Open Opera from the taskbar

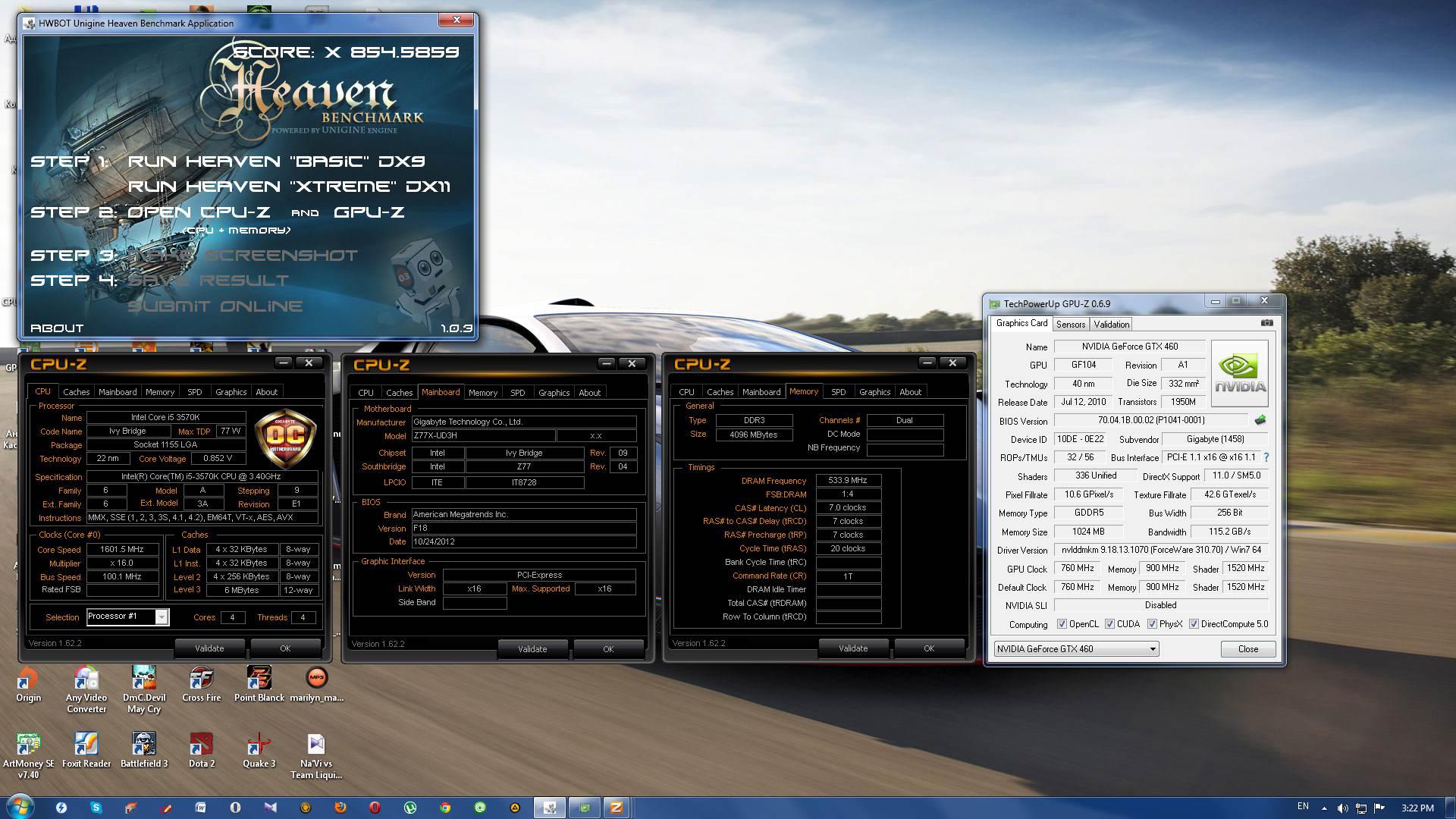tap(375, 808)
